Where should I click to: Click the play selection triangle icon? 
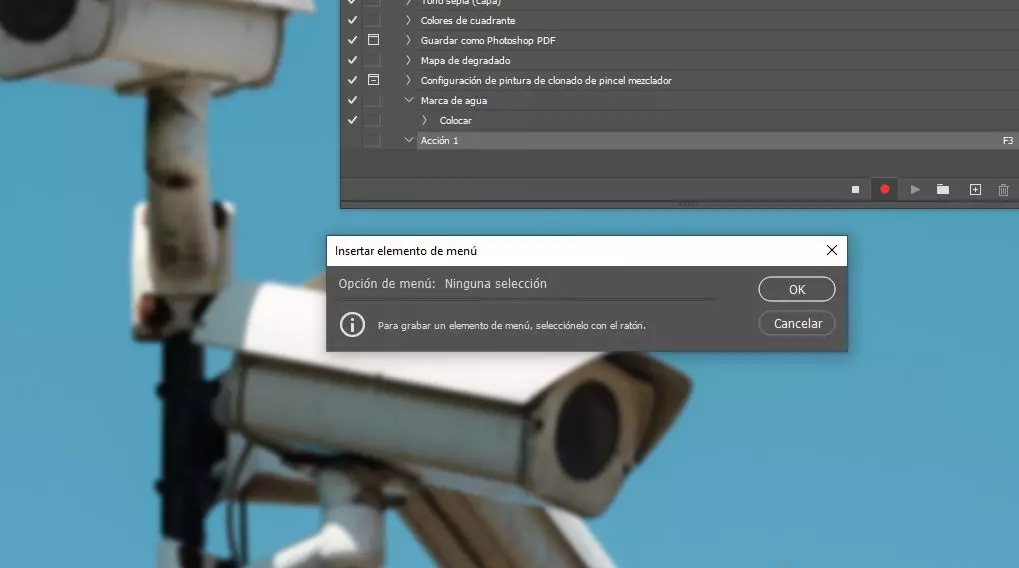coord(914,189)
